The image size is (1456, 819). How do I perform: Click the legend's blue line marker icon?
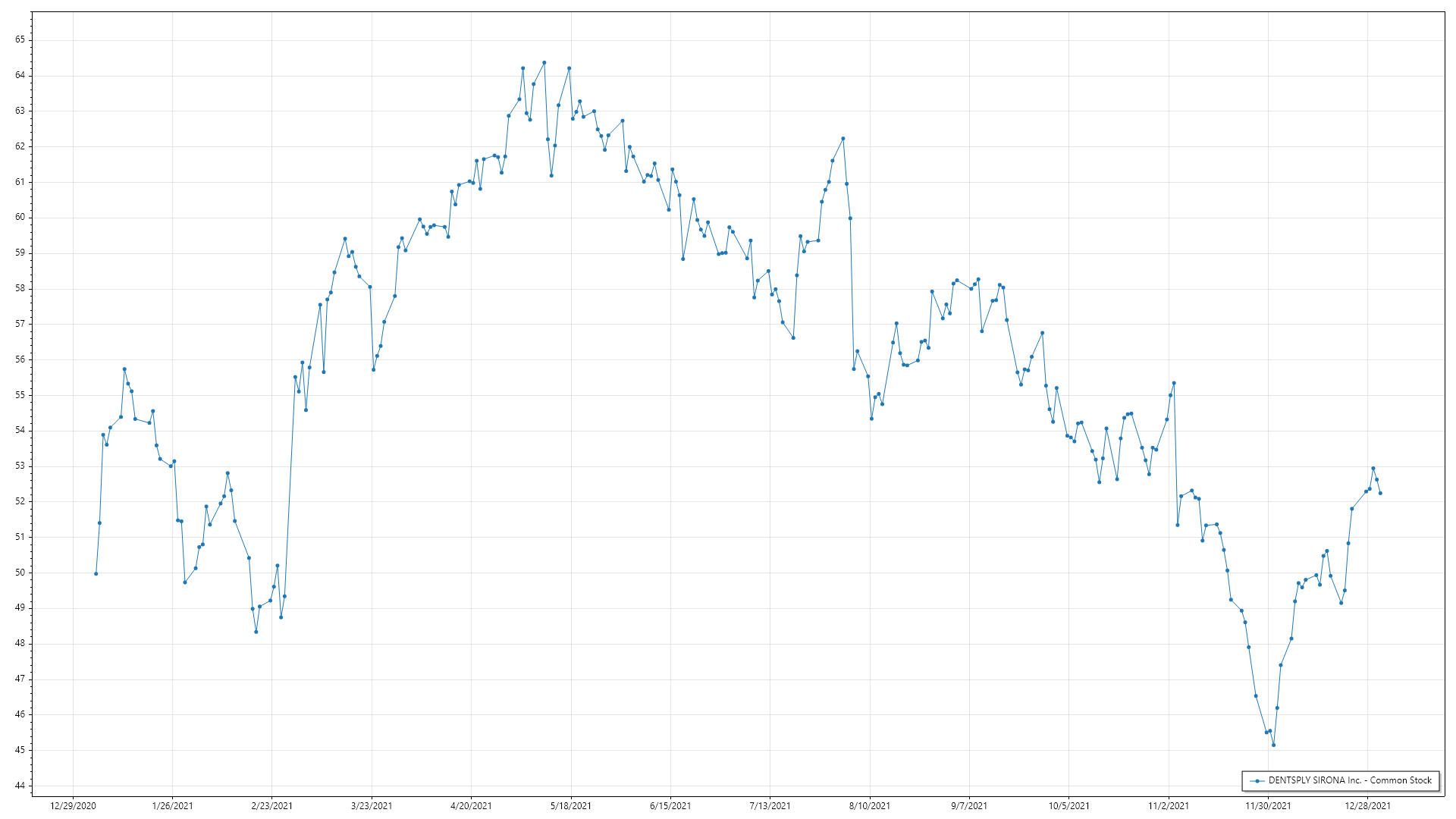pos(1257,780)
